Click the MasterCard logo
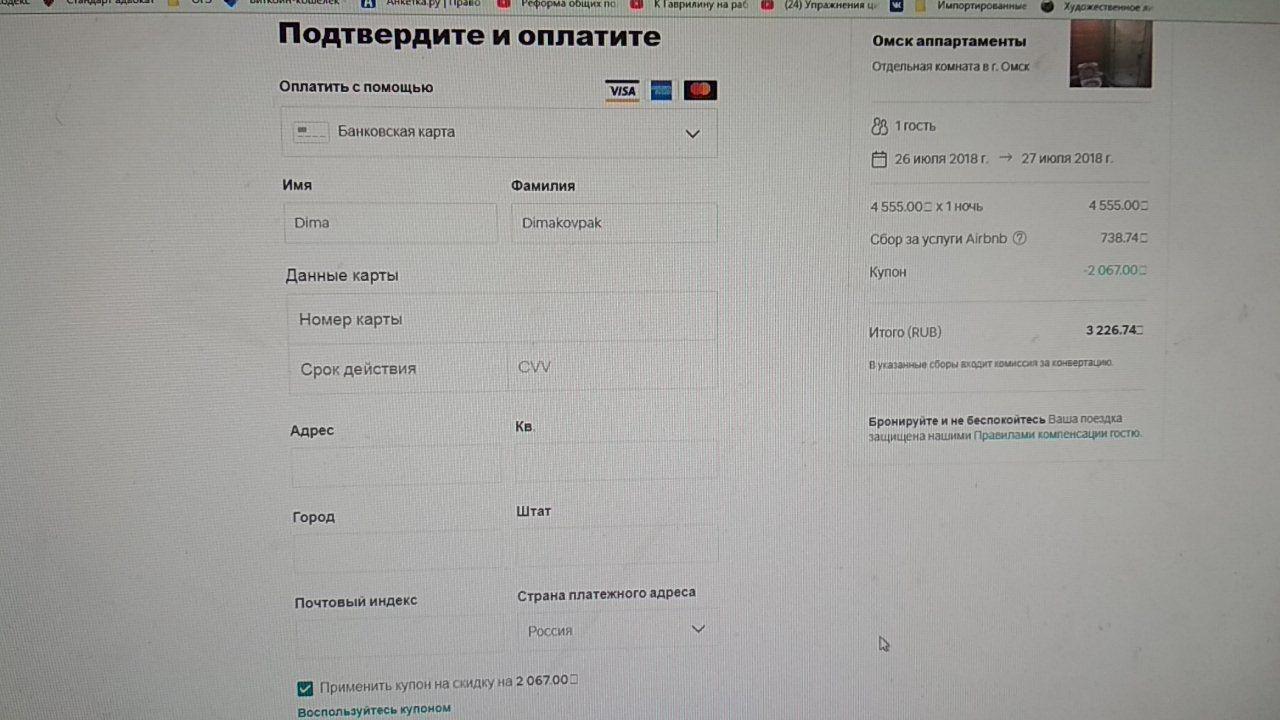The width and height of the screenshot is (1280, 720). 700,91
